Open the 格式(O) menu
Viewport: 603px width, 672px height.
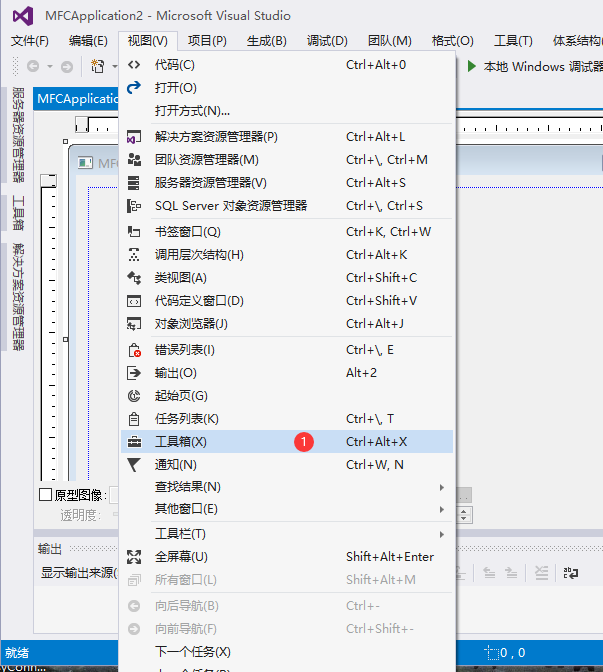453,41
